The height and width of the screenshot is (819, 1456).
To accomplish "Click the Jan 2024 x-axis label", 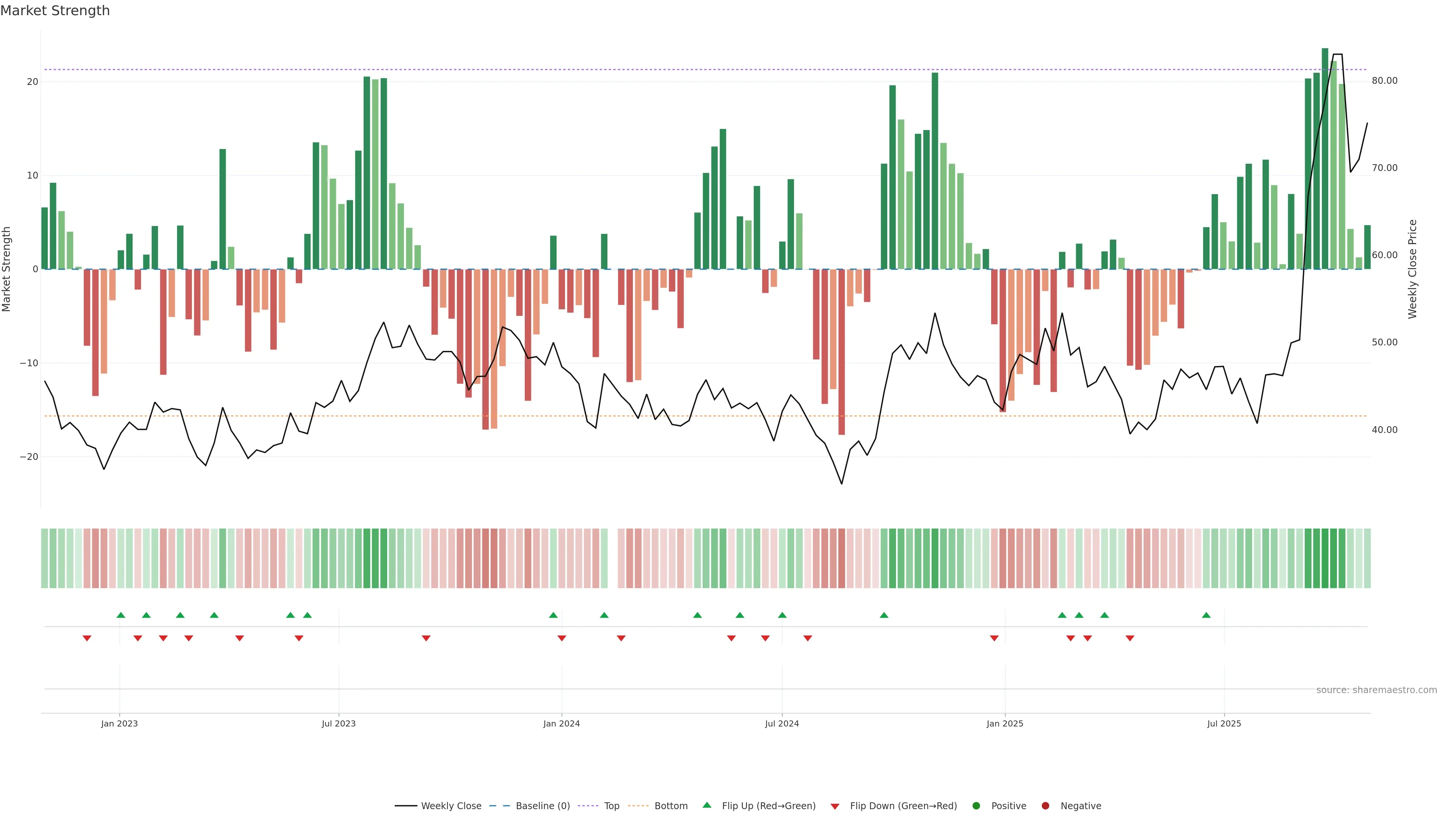I will (561, 723).
